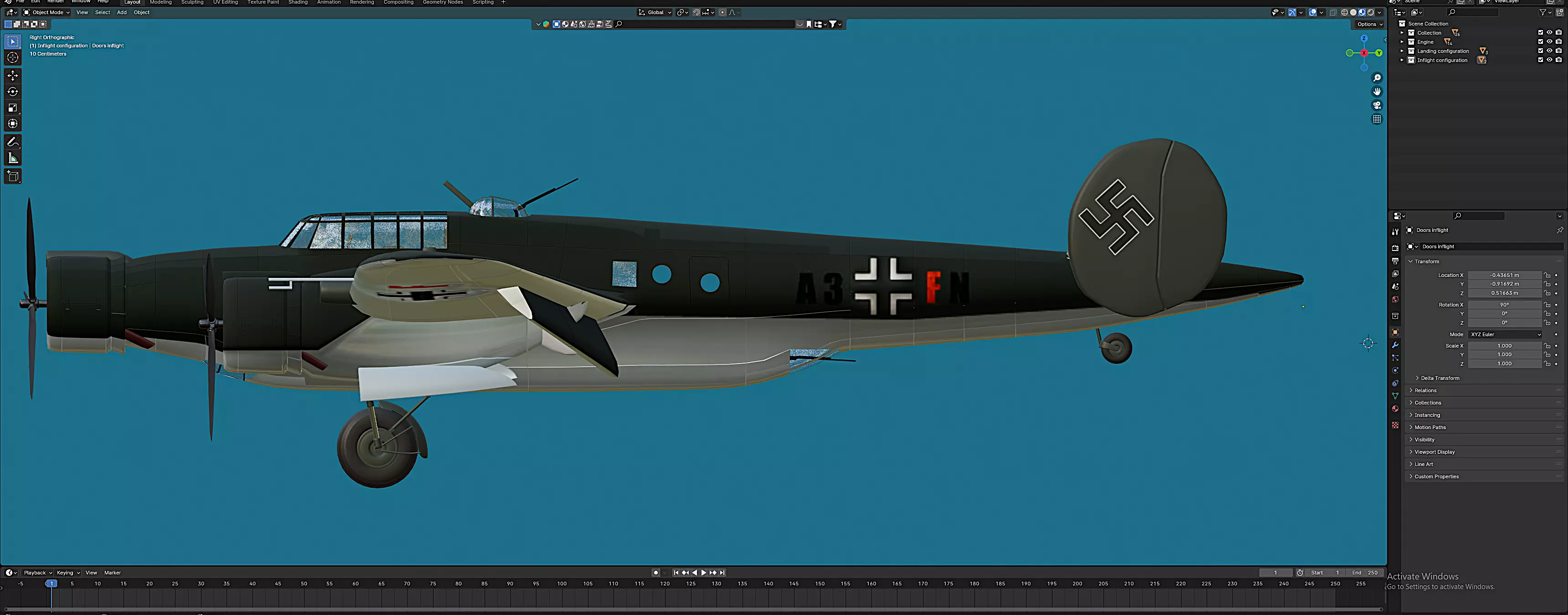
Task: Disable Engine collection render camera icon
Action: [x=1559, y=42]
